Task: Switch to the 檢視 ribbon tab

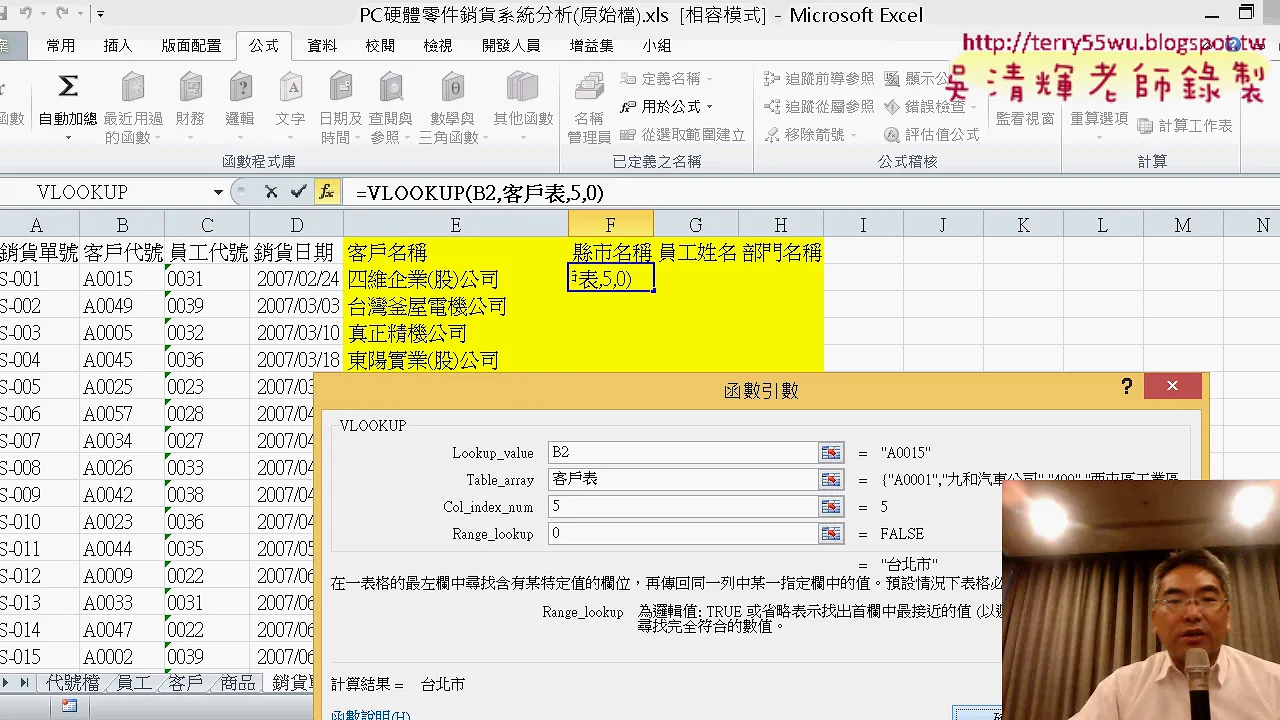Action: click(438, 45)
